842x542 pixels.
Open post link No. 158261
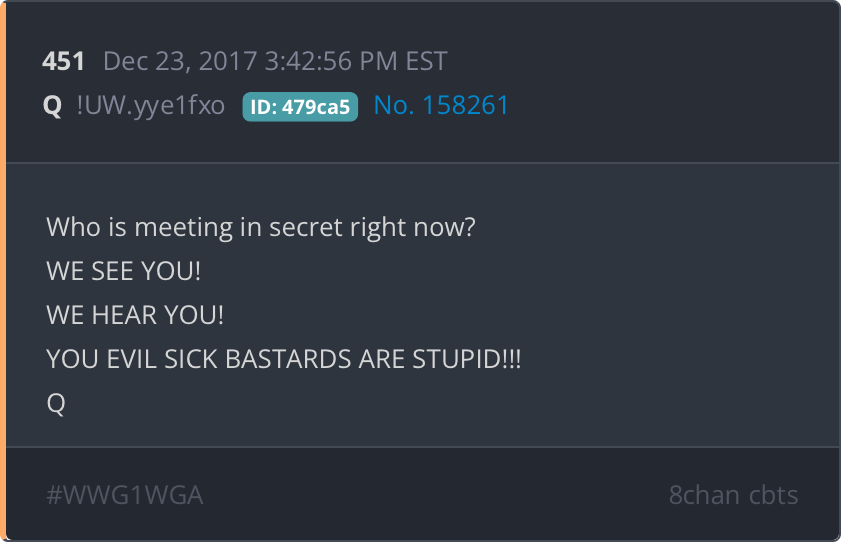441,105
